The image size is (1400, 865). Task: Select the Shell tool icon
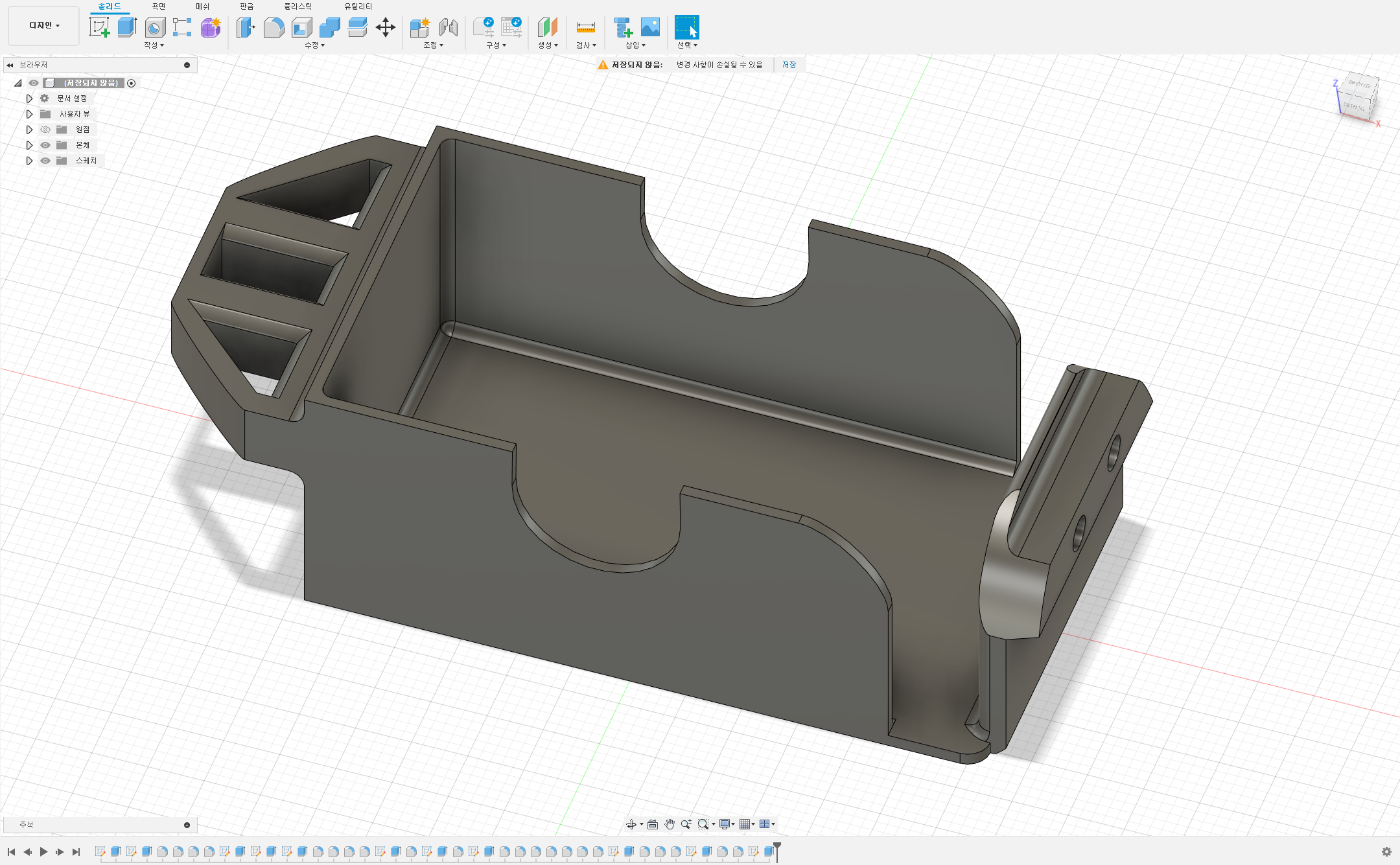[301, 27]
